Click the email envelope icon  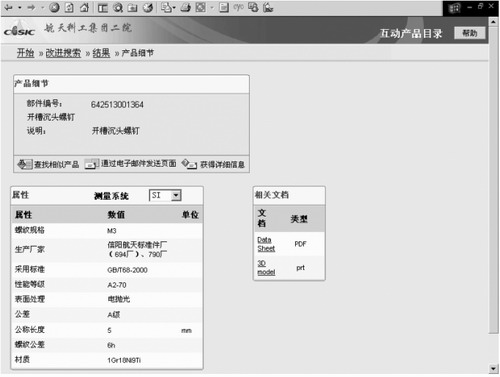(92, 164)
